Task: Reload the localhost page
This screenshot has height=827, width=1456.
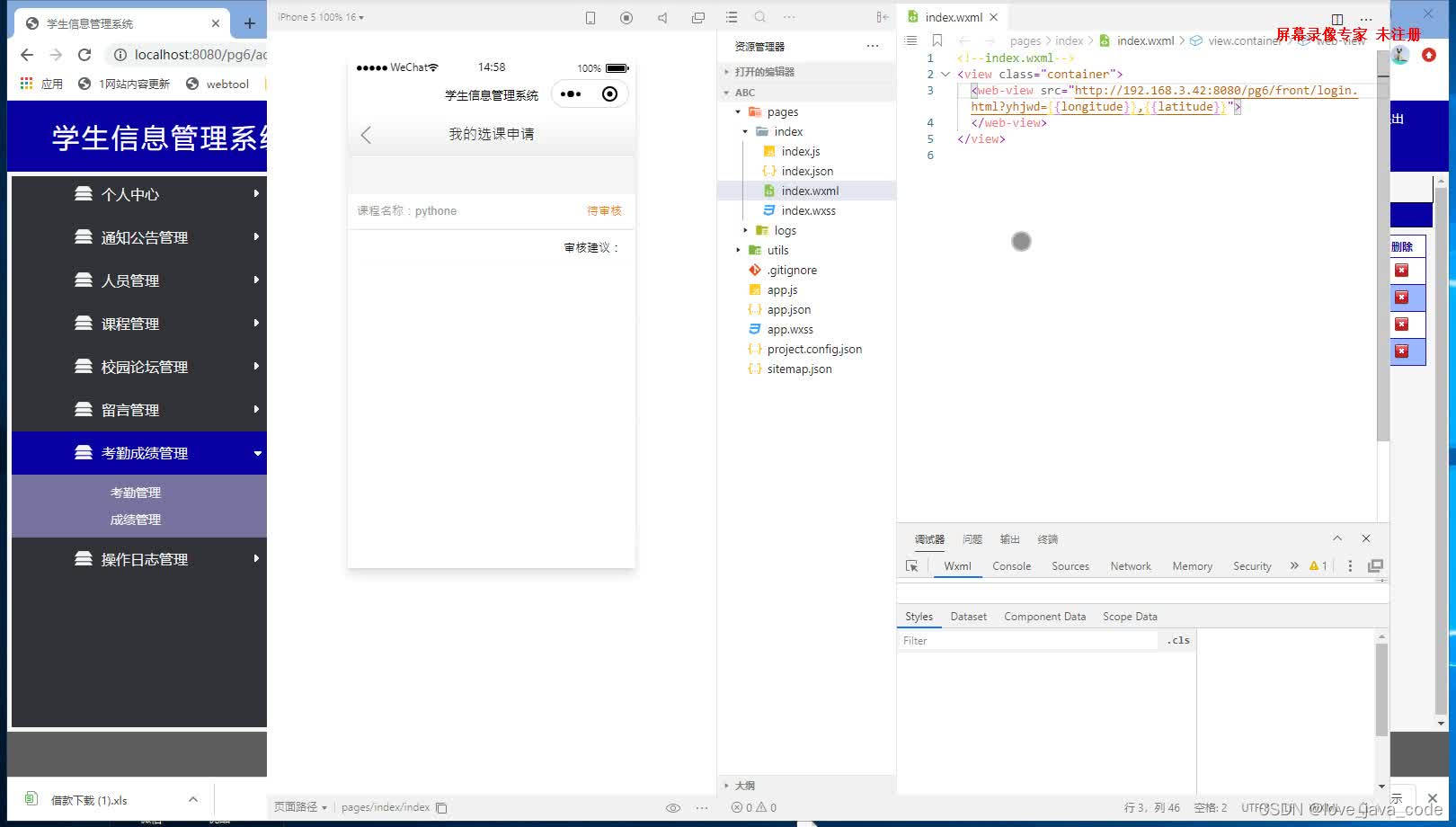Action: [x=84, y=55]
